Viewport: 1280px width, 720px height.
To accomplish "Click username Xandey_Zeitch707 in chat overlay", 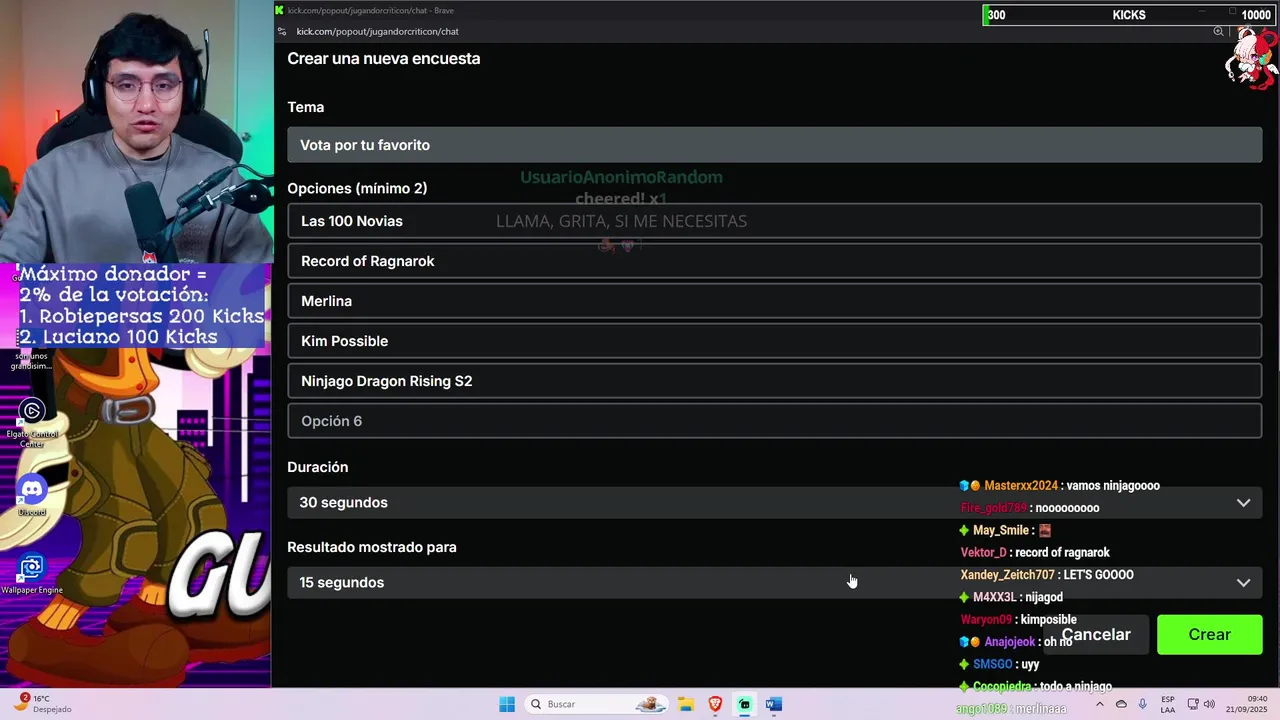I will click(x=1007, y=575).
